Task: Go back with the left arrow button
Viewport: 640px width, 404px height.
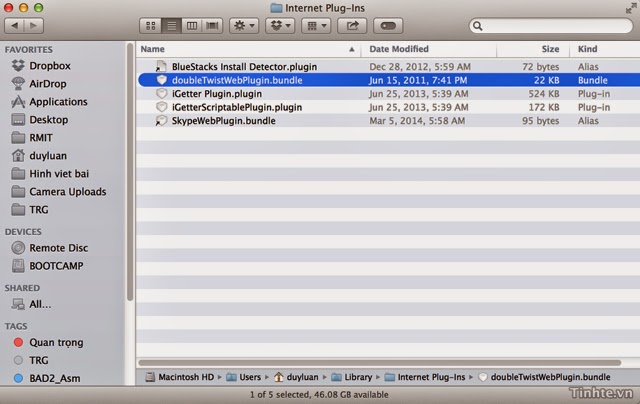Action: click(x=14, y=26)
